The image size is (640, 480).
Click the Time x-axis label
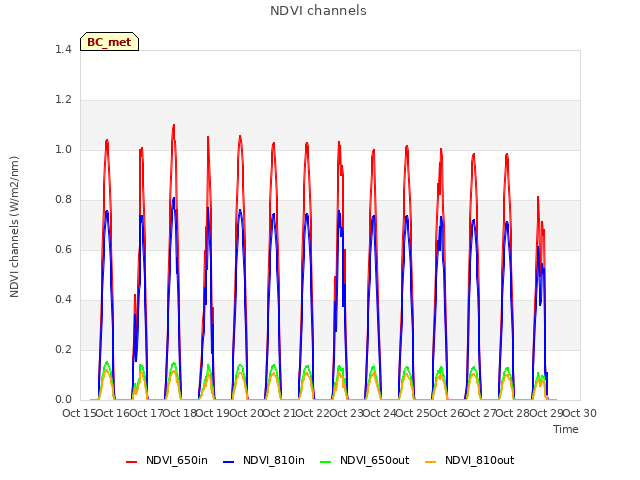(566, 429)
